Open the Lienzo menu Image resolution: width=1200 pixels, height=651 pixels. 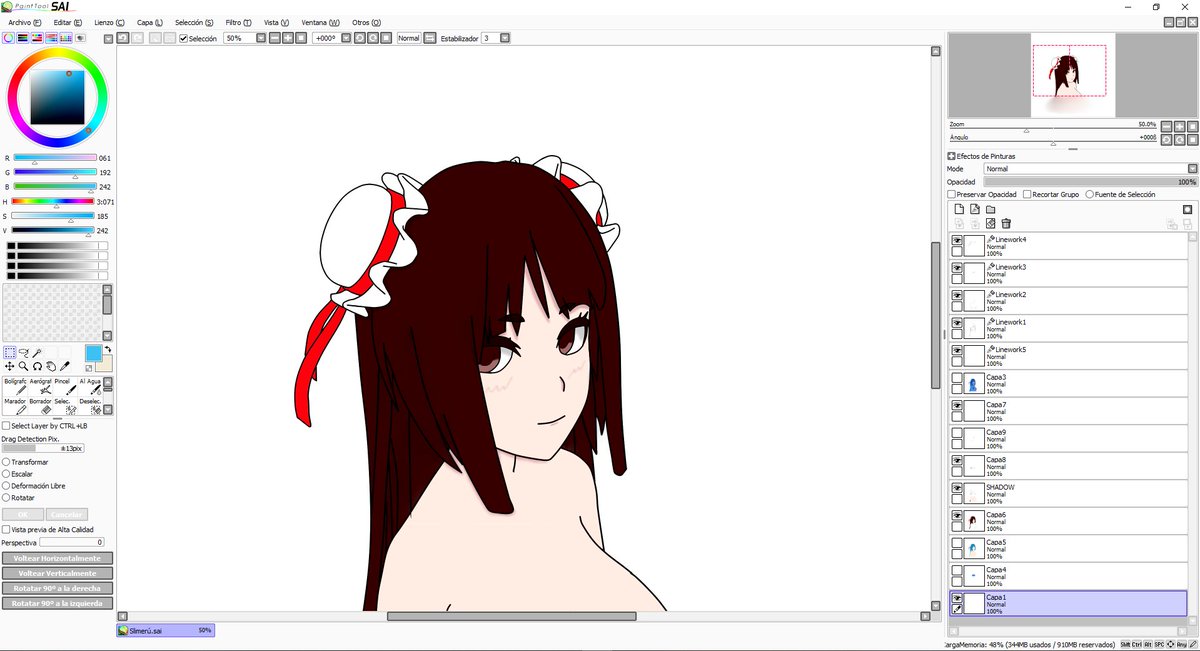pyautogui.click(x=109, y=22)
